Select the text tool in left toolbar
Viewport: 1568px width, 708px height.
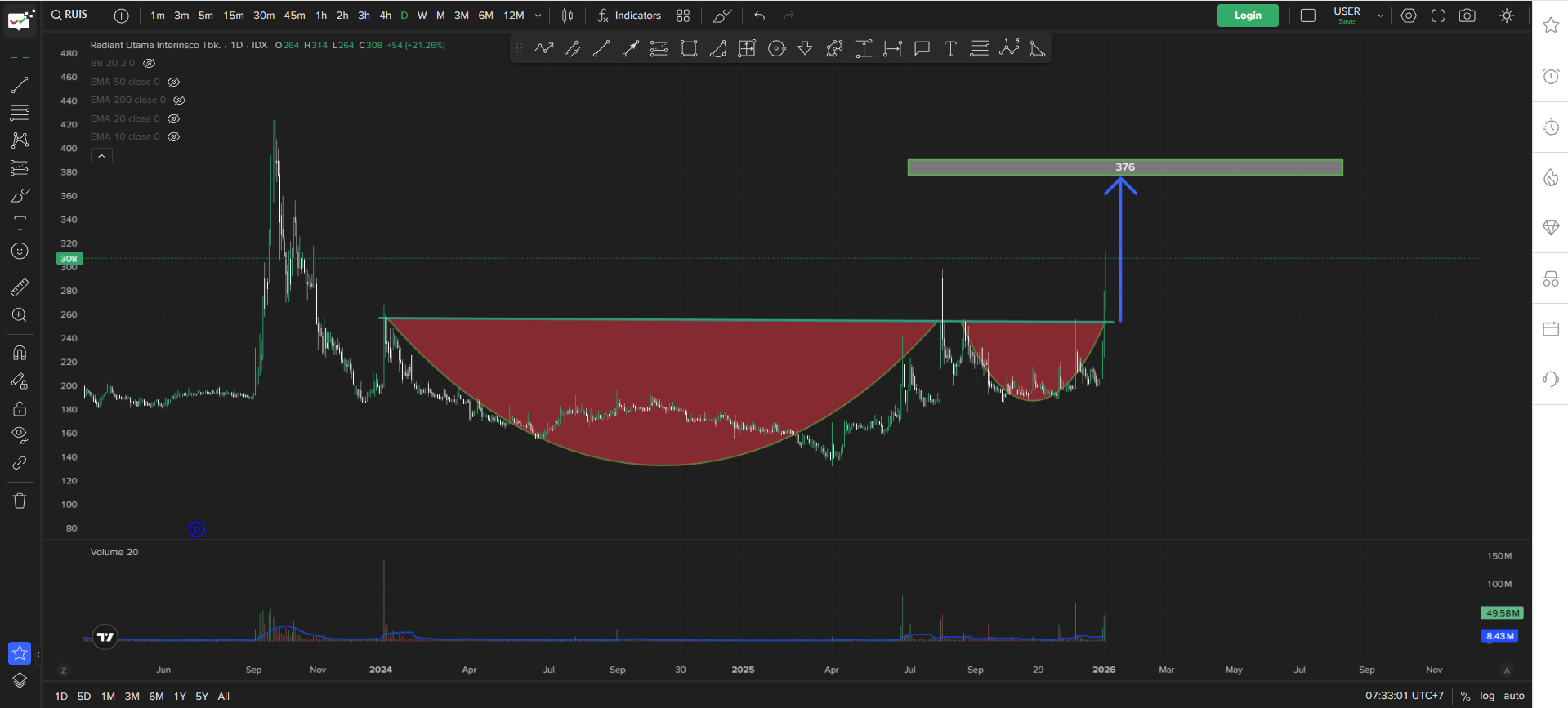coord(20,224)
